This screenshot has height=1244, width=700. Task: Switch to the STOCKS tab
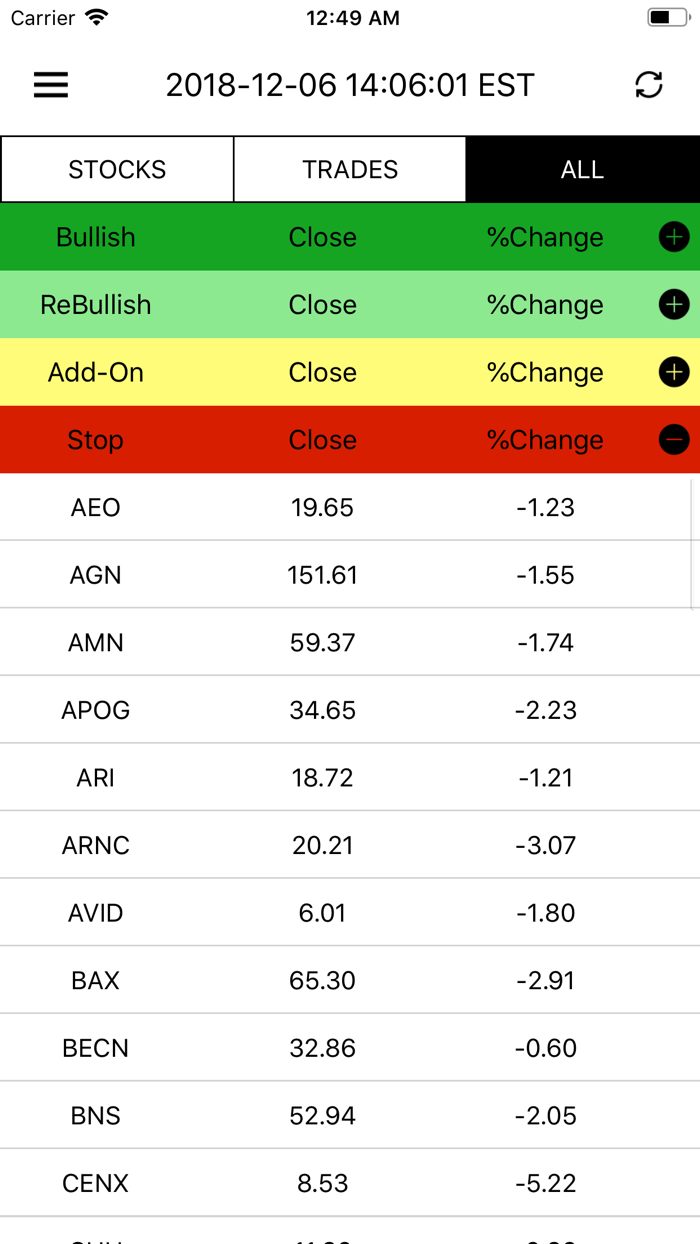(x=116, y=169)
